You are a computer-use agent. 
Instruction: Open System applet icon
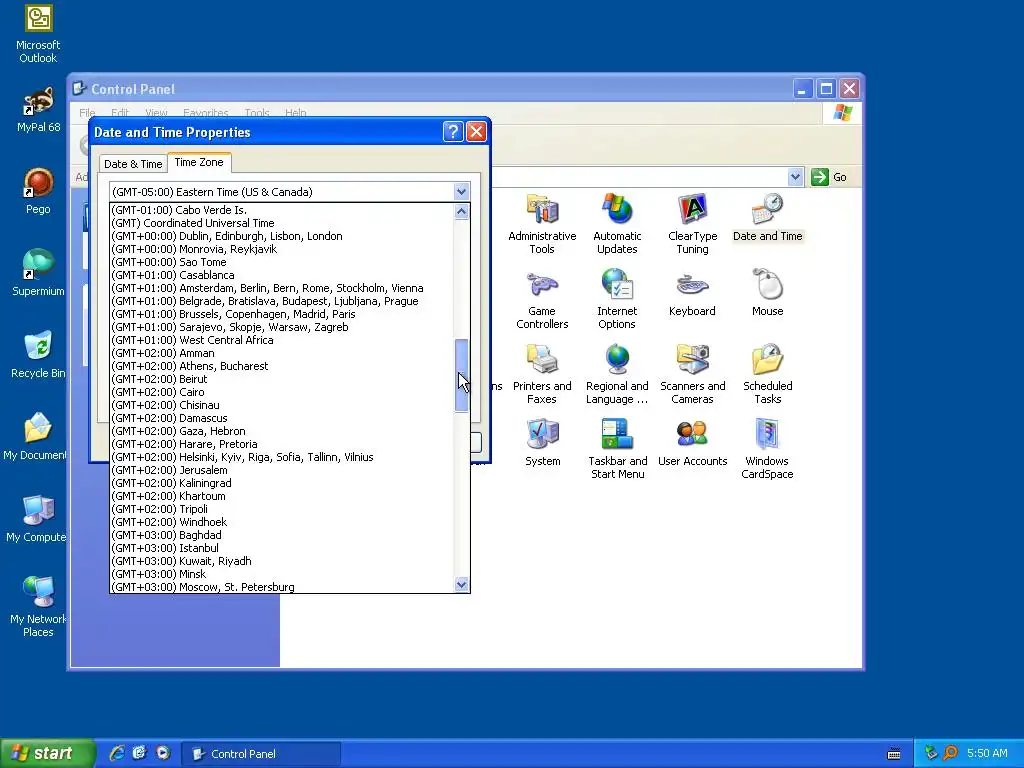[542, 442]
